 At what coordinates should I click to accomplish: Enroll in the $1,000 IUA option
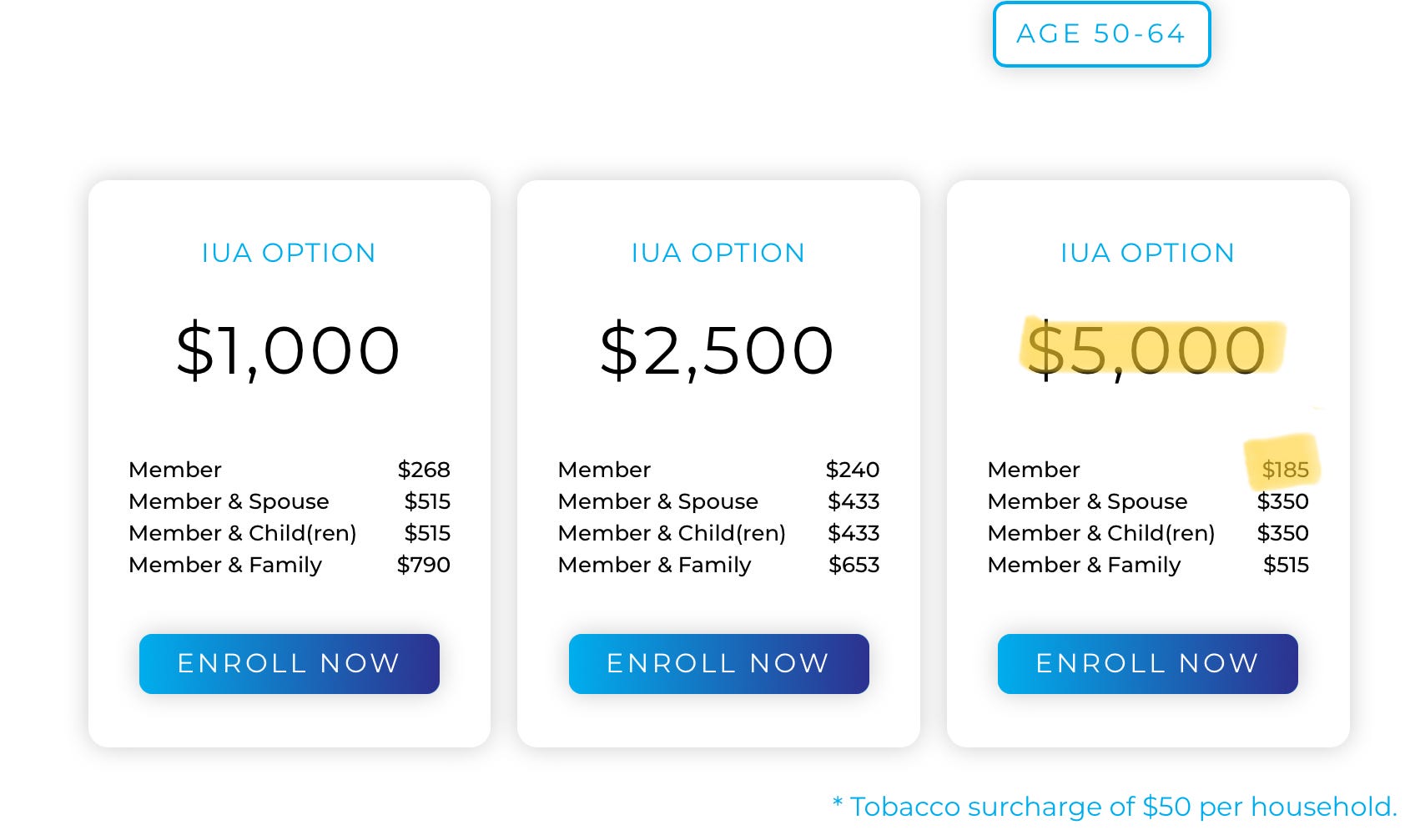[290, 664]
